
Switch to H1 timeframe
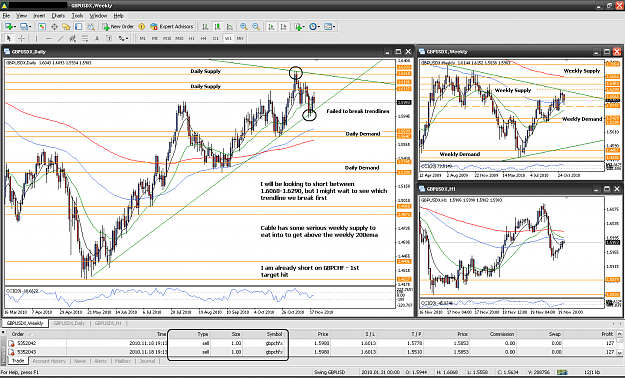pyautogui.click(x=191, y=38)
